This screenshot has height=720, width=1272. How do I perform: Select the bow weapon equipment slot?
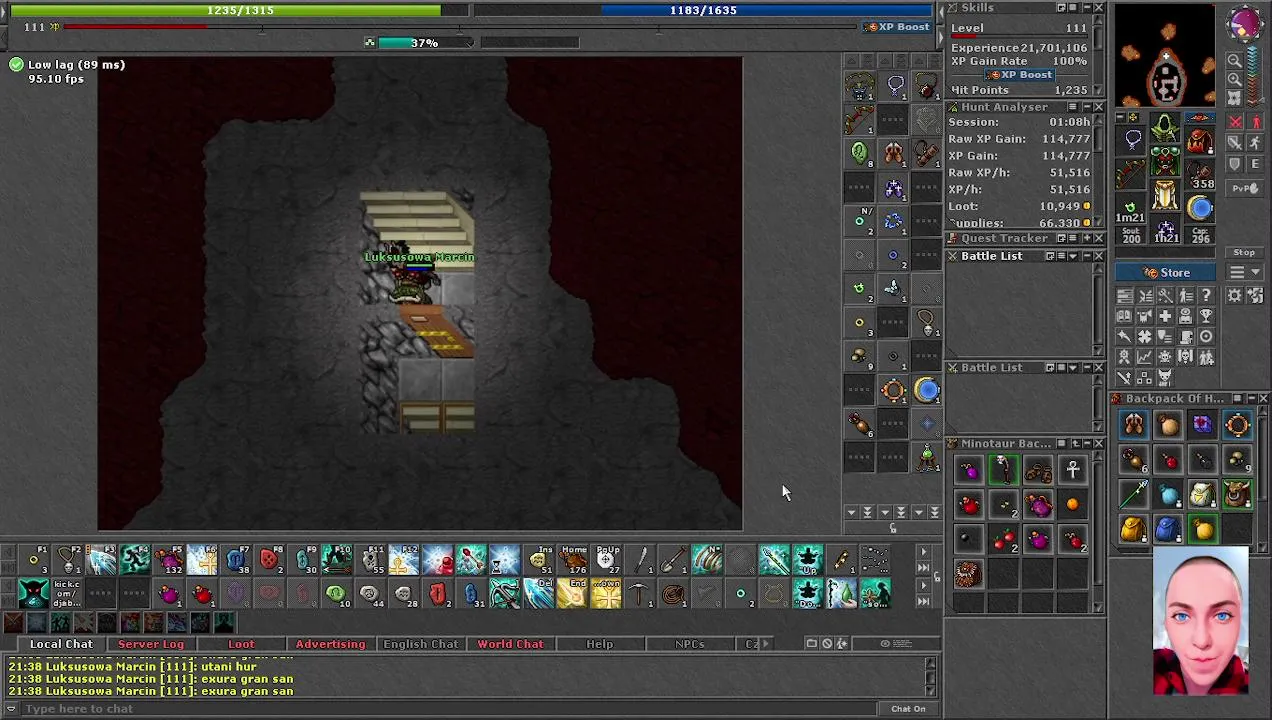[1133, 172]
